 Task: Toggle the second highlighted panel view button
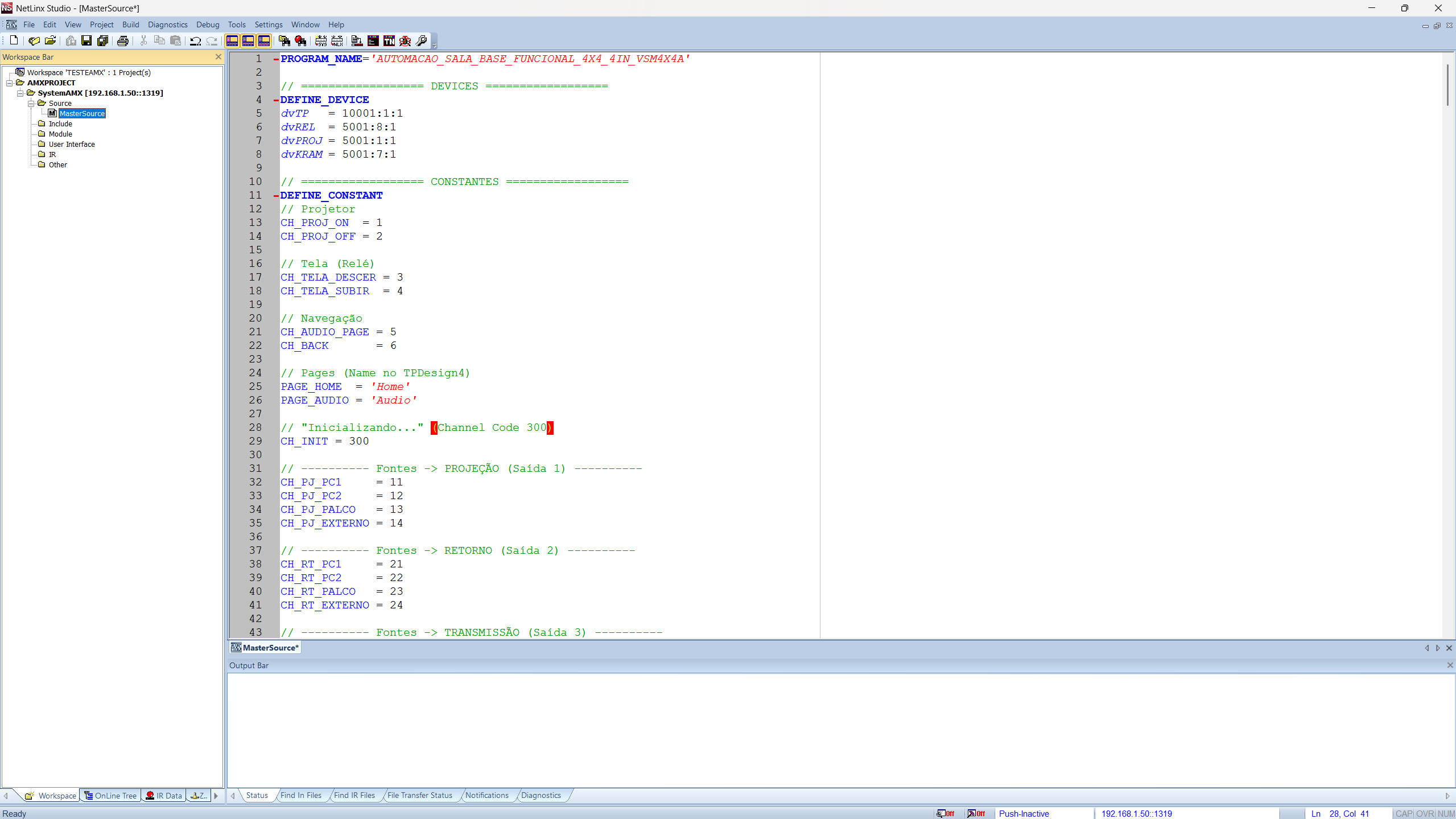click(x=248, y=40)
